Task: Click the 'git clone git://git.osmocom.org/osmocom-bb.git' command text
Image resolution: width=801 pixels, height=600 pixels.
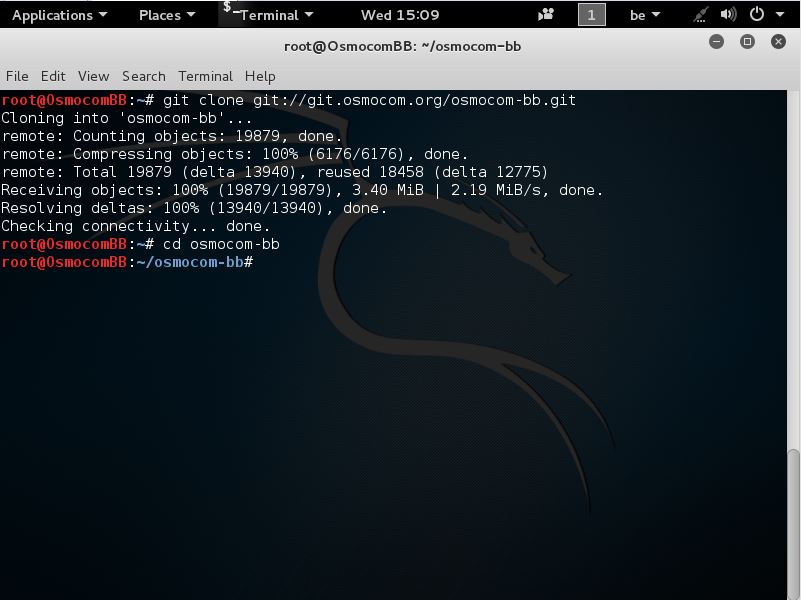Action: point(369,100)
